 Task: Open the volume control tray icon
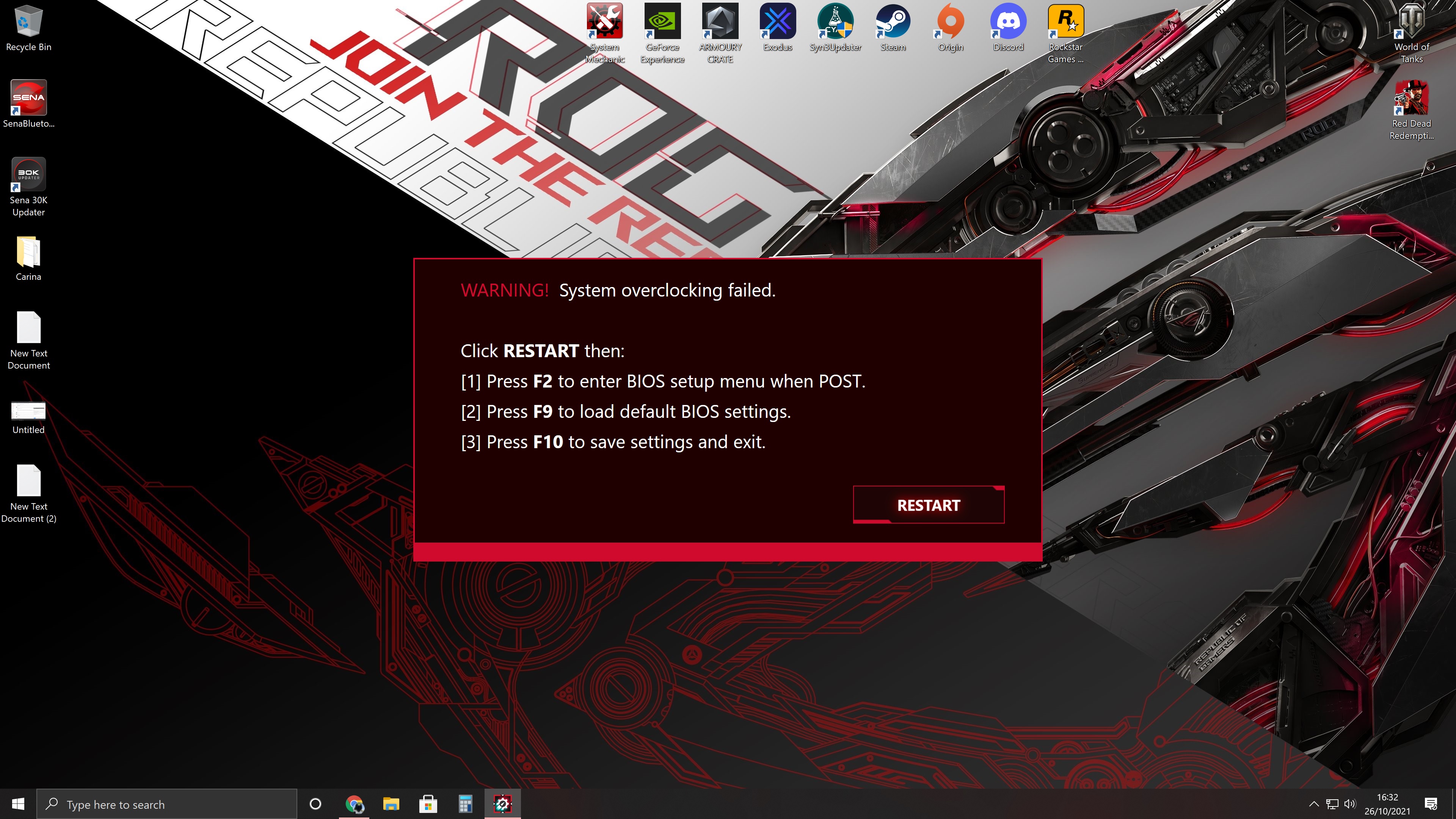[x=1350, y=804]
